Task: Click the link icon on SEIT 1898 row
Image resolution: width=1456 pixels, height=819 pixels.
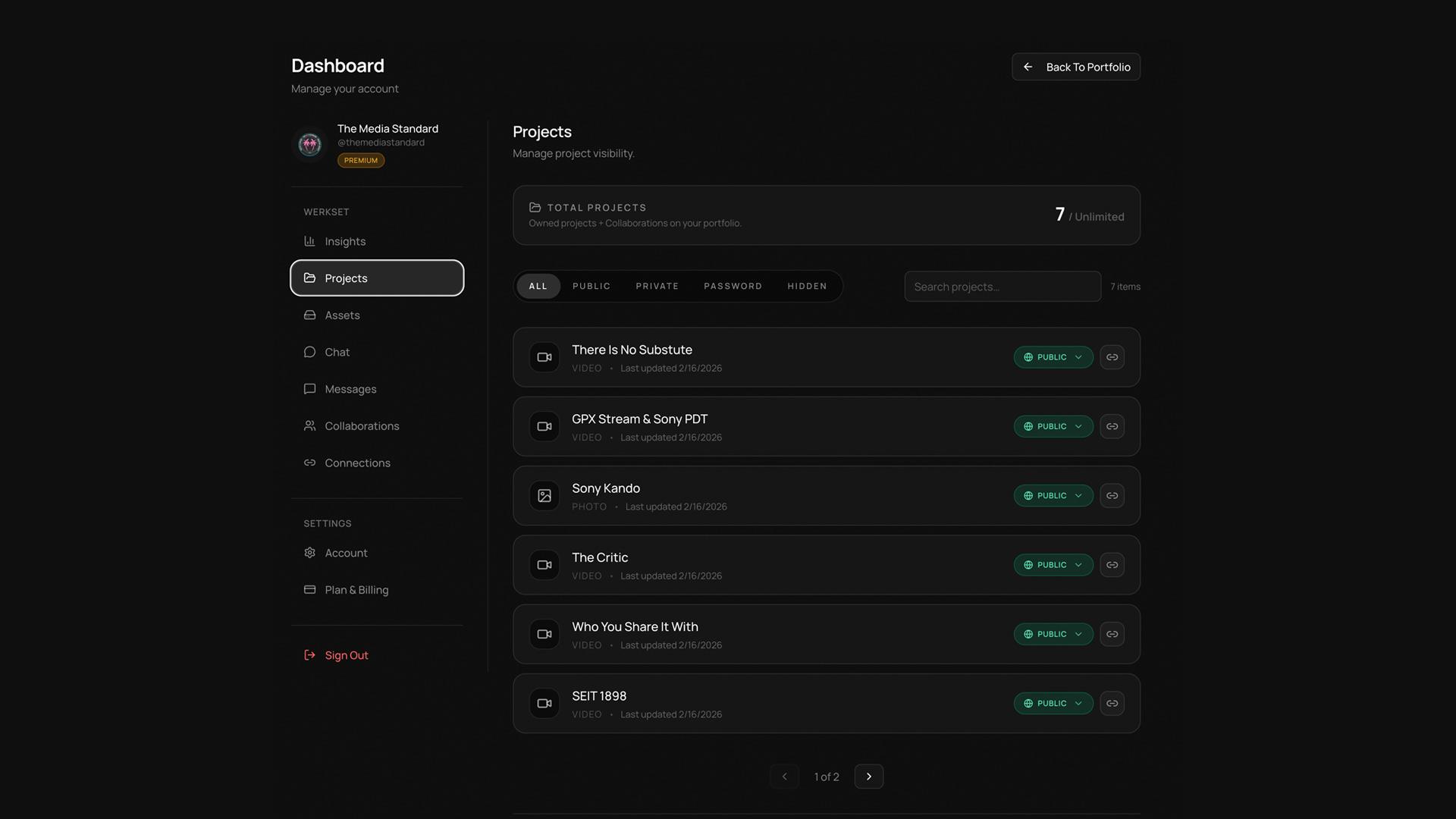Action: pos(1112,704)
